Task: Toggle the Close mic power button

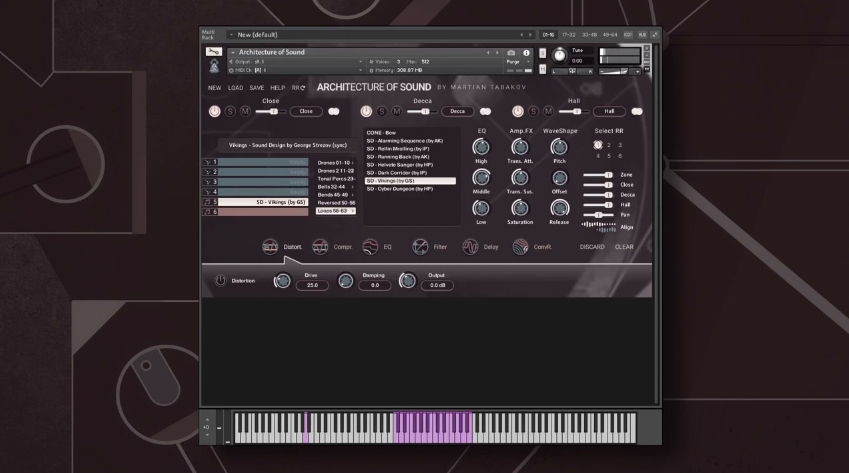Action: (214, 111)
